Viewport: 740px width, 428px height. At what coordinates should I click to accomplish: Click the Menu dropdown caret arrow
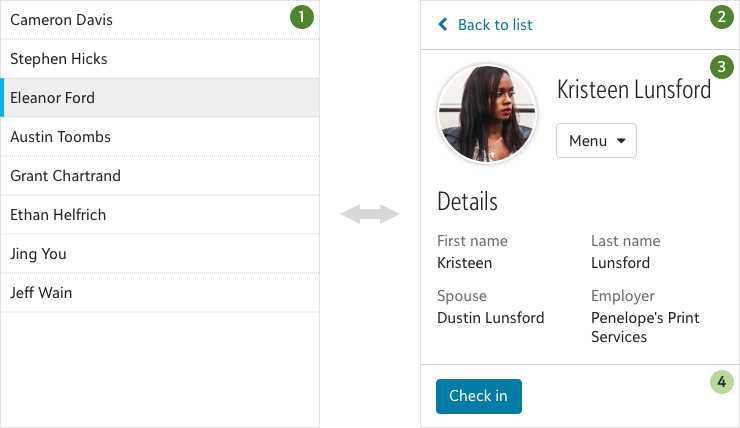pos(621,141)
